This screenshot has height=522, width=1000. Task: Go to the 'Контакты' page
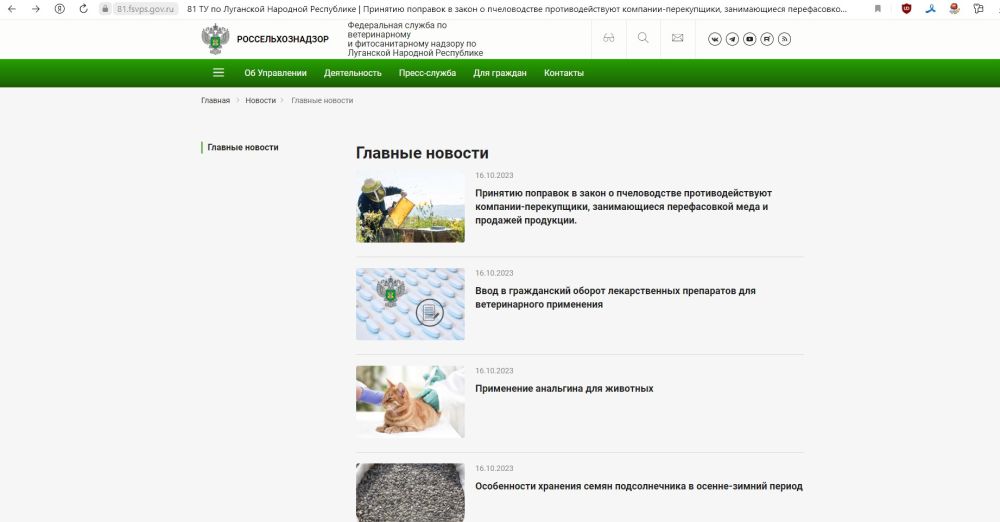pyautogui.click(x=564, y=73)
